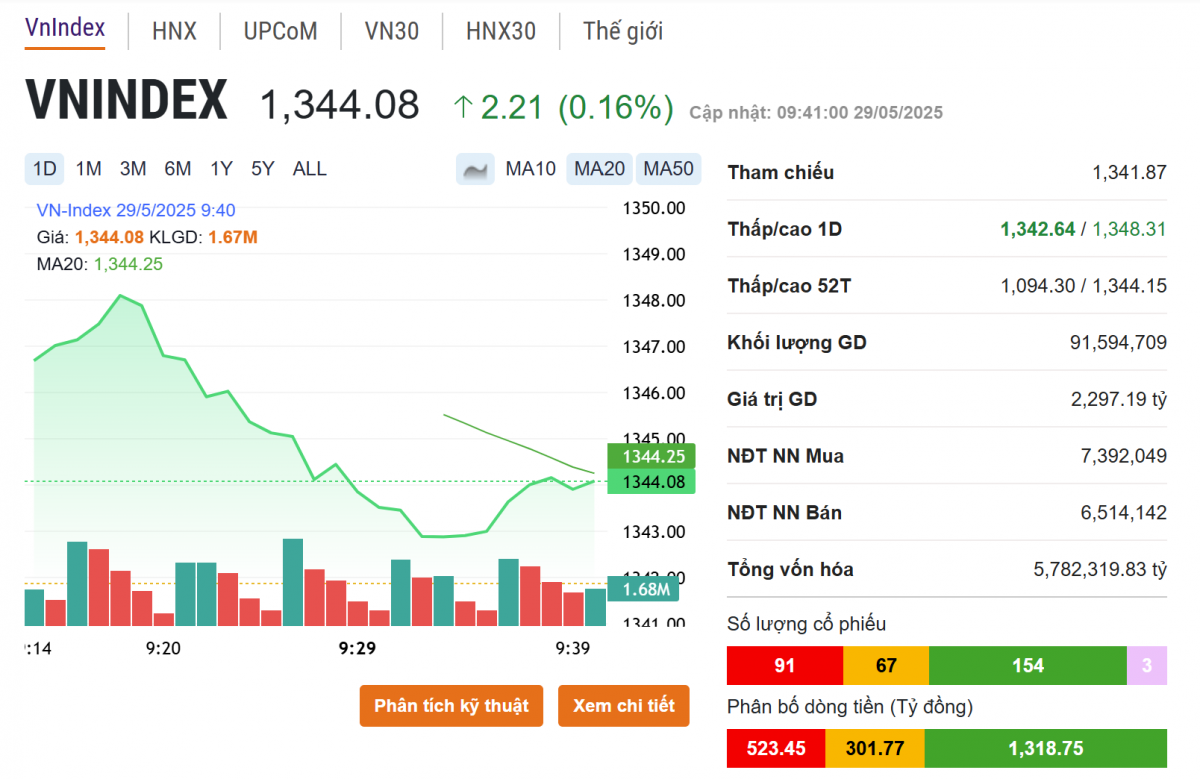
Task: Click the yellow unchanged stocks segment 67
Action: [886, 666]
